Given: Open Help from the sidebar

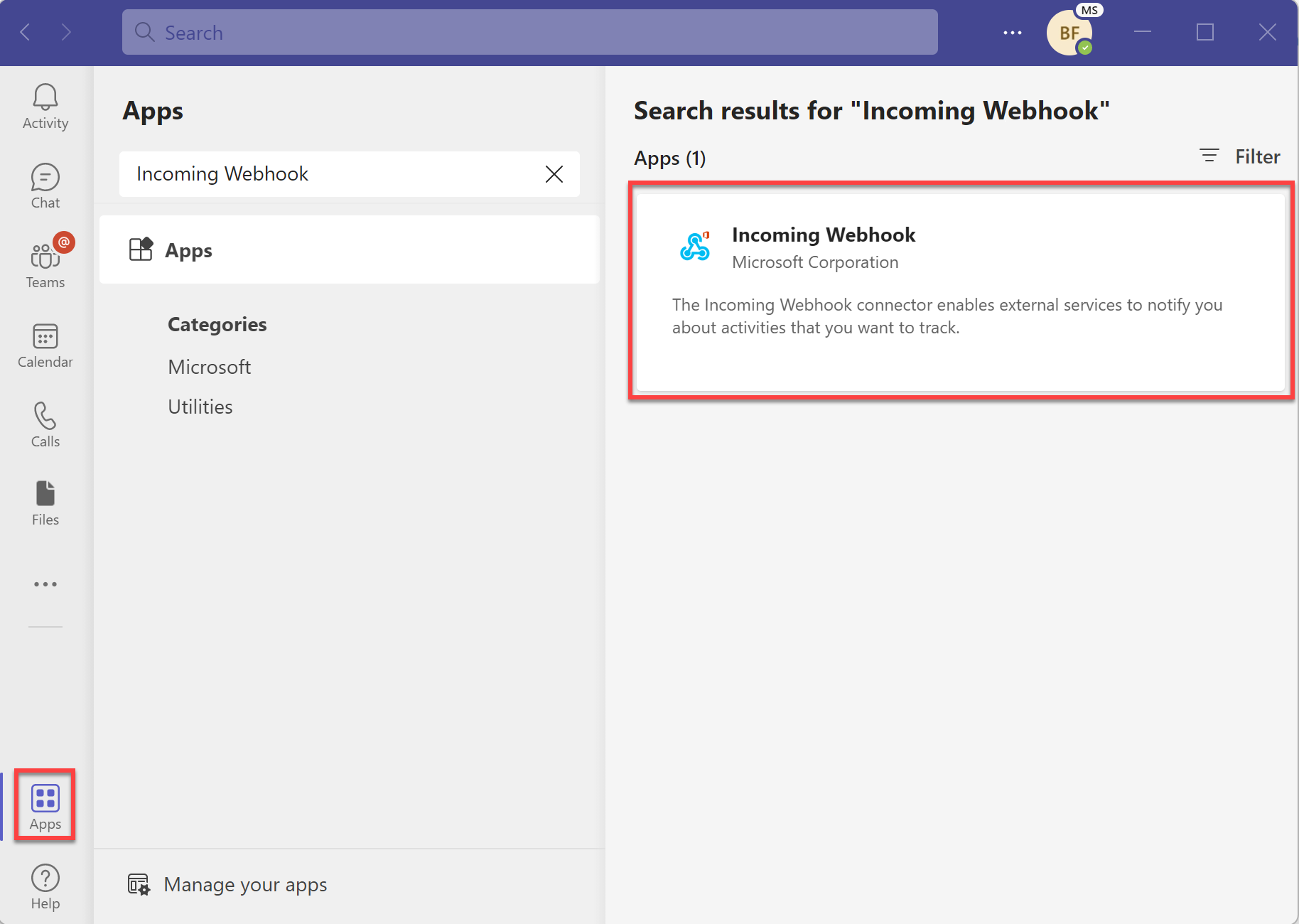Looking at the screenshot, I should pos(45,885).
